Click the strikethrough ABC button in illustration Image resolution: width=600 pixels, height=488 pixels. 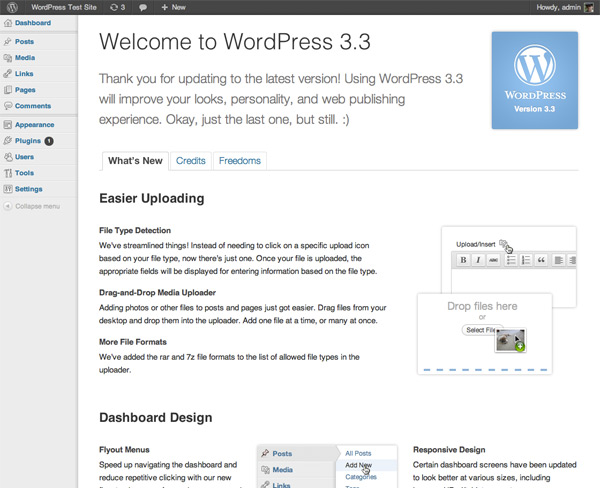tap(494, 260)
